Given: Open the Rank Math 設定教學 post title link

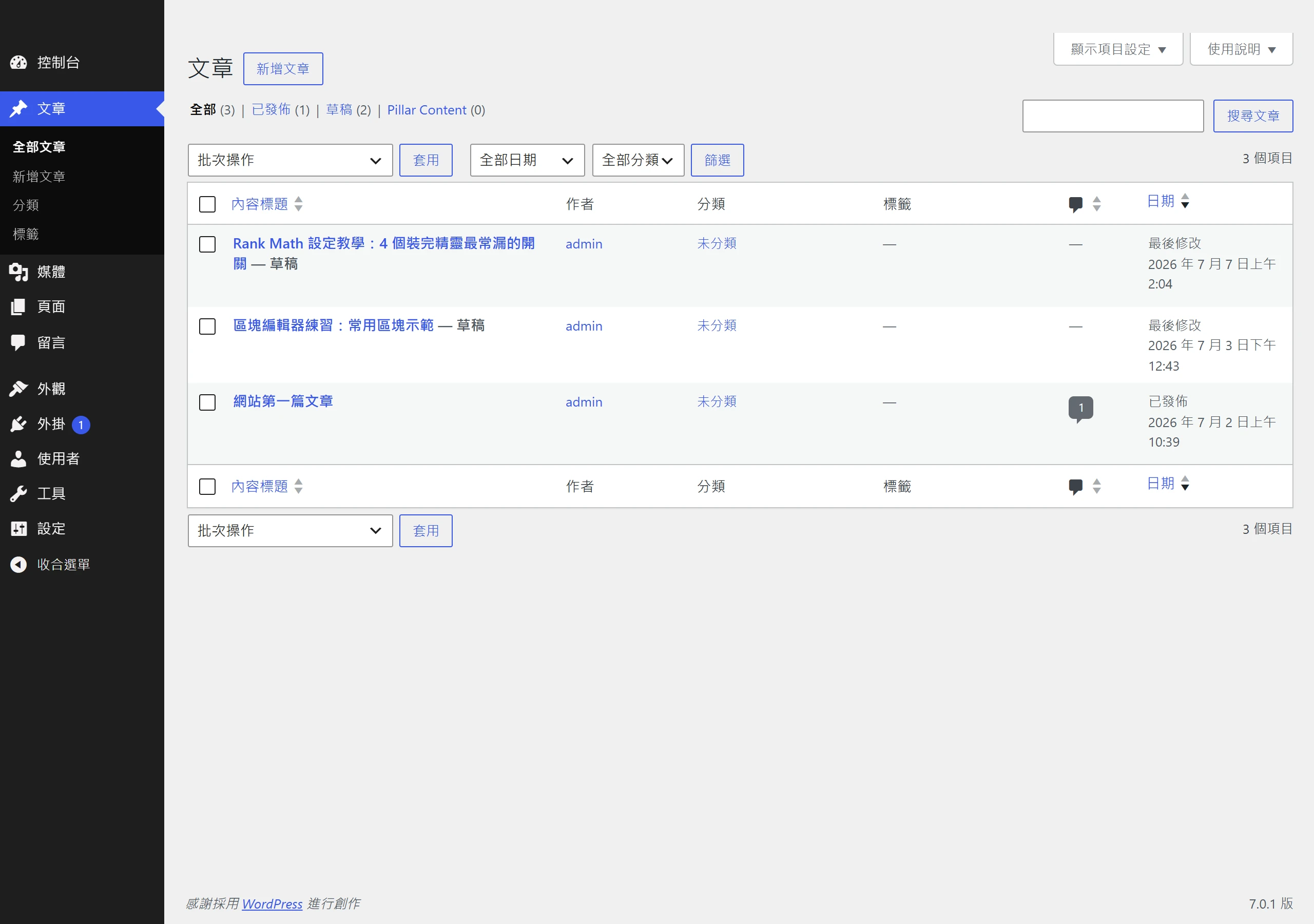Looking at the screenshot, I should [x=383, y=254].
